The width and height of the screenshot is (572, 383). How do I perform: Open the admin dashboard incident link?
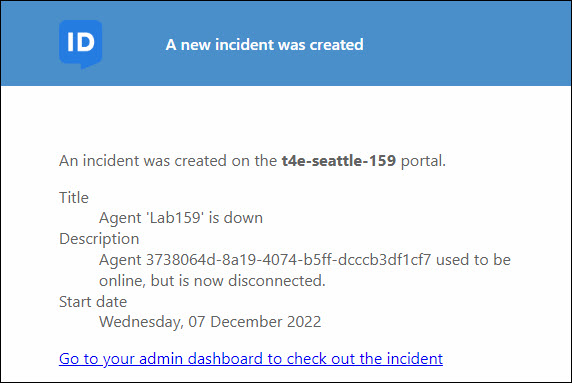[251, 359]
